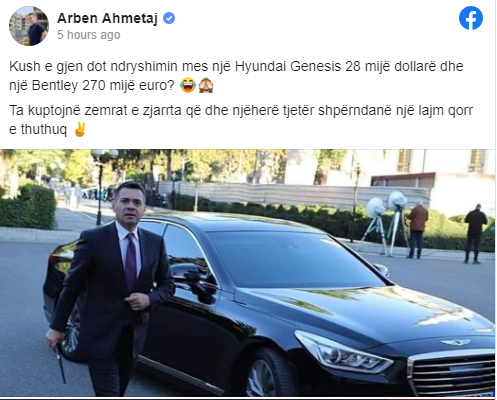Click the victory hand emoji

click(x=79, y=129)
